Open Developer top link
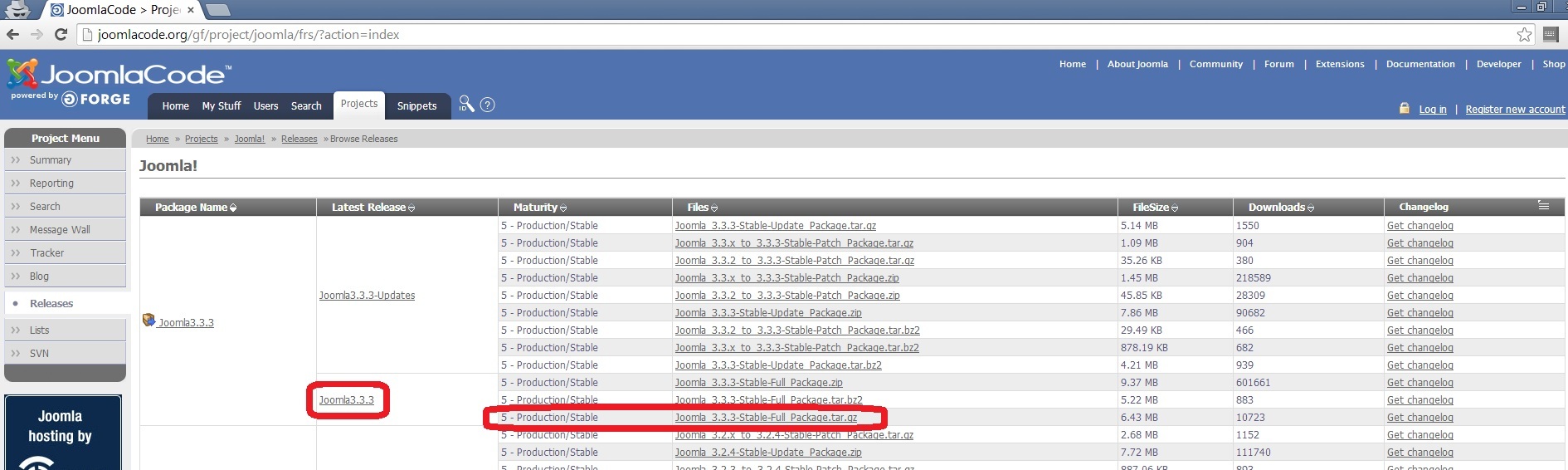This screenshot has height=470, width=1568. click(x=1498, y=64)
